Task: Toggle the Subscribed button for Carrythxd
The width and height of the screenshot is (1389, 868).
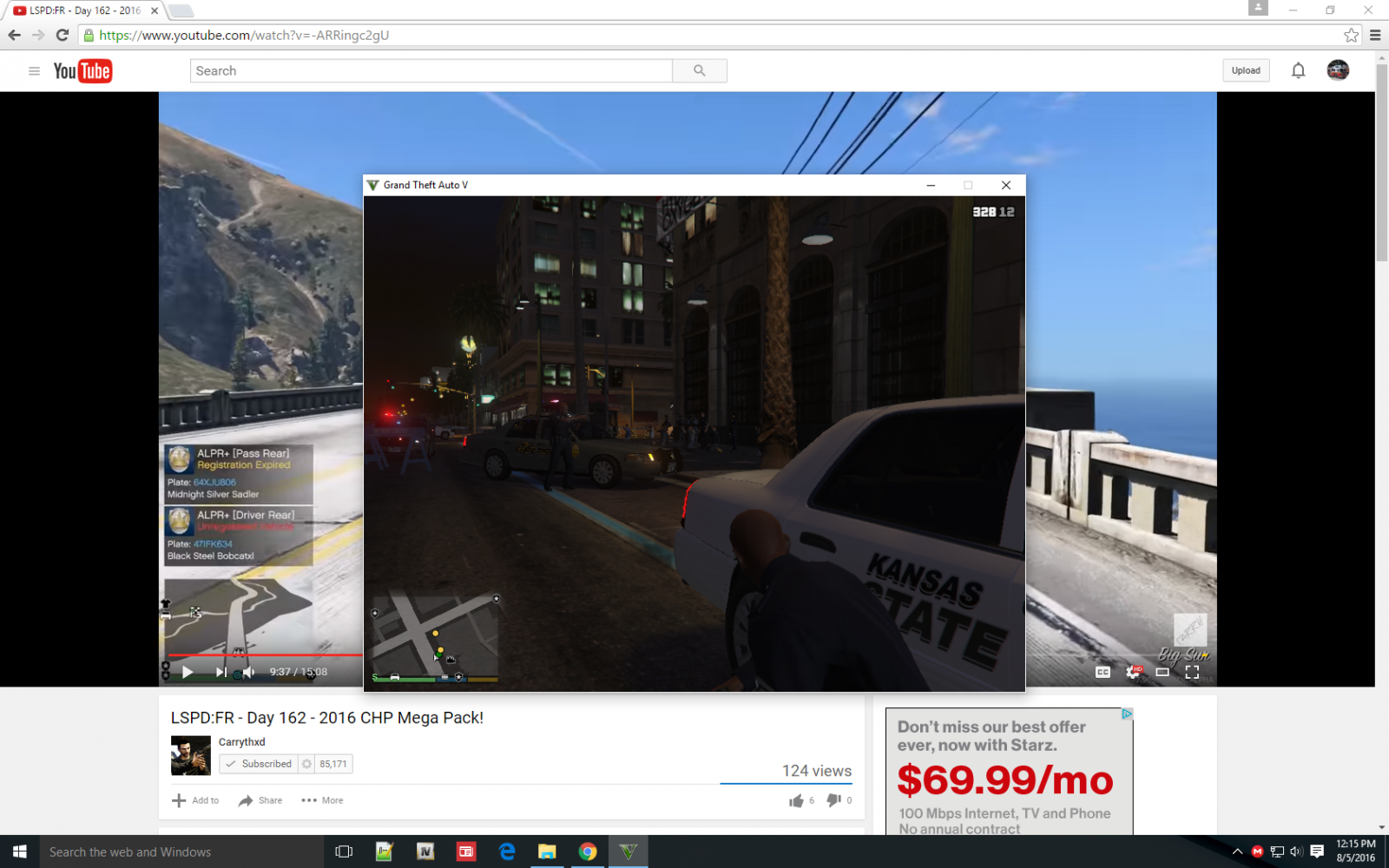Action: [x=259, y=764]
